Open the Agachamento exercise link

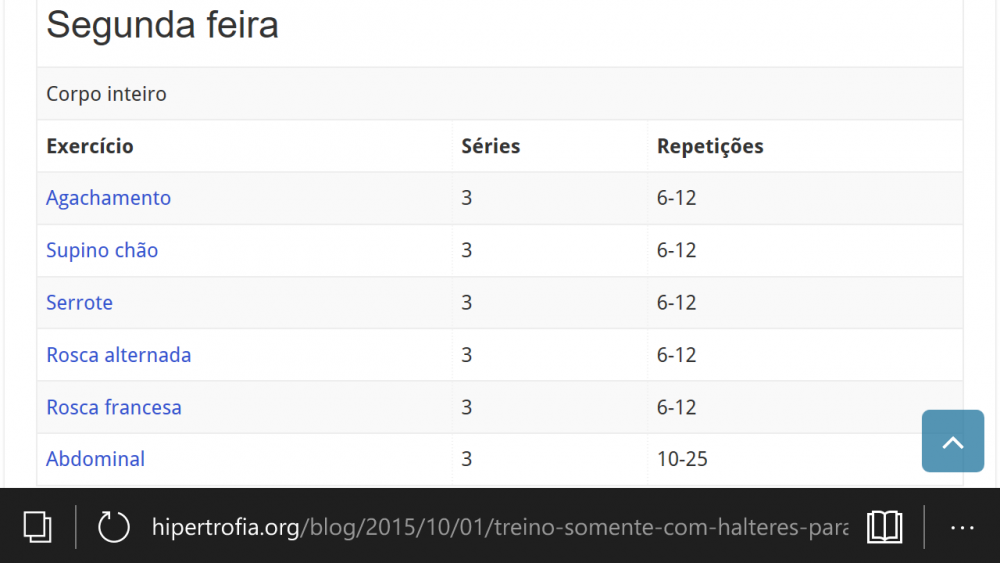(x=108, y=198)
